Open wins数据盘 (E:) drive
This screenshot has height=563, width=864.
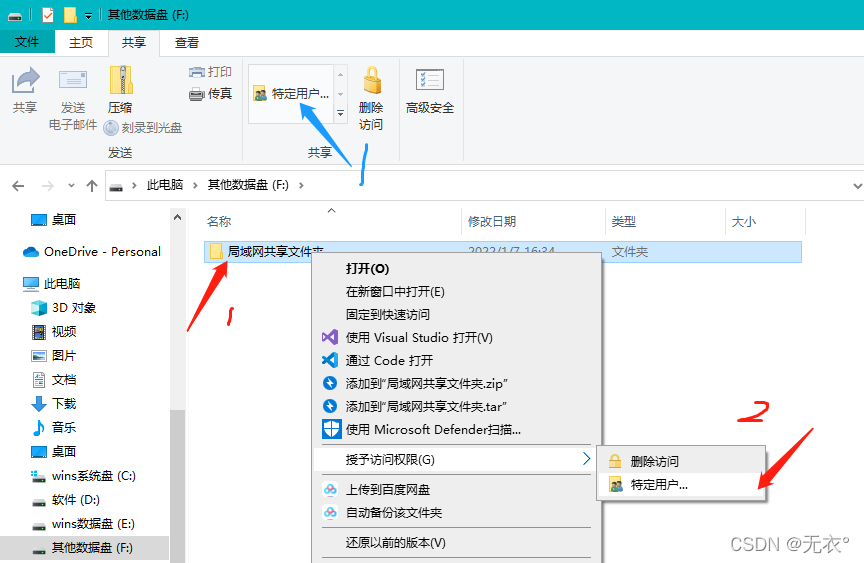tap(83, 524)
